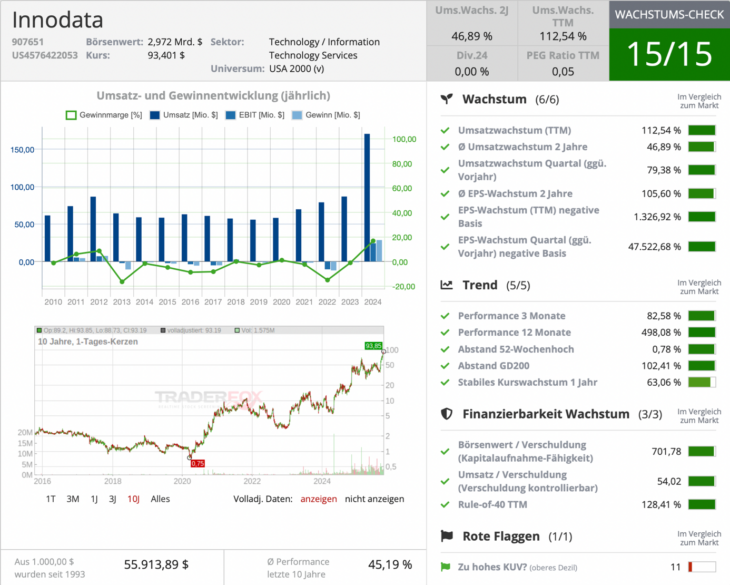Click the nicht anzeigen link
Image resolution: width=730 pixels, height=585 pixels.
(x=375, y=498)
